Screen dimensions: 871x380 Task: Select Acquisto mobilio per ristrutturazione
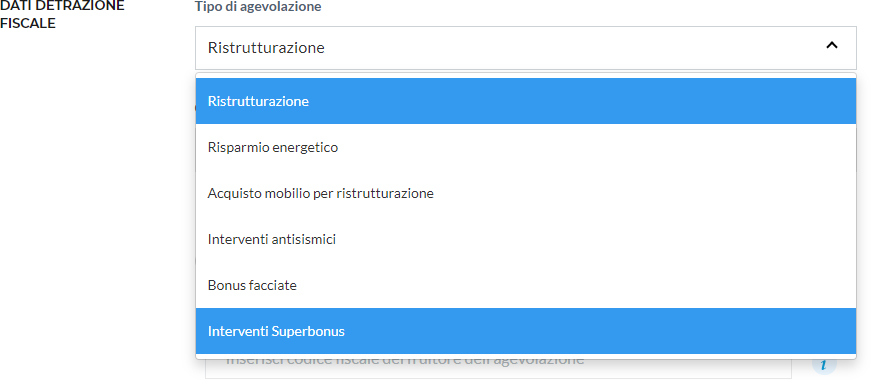525,193
